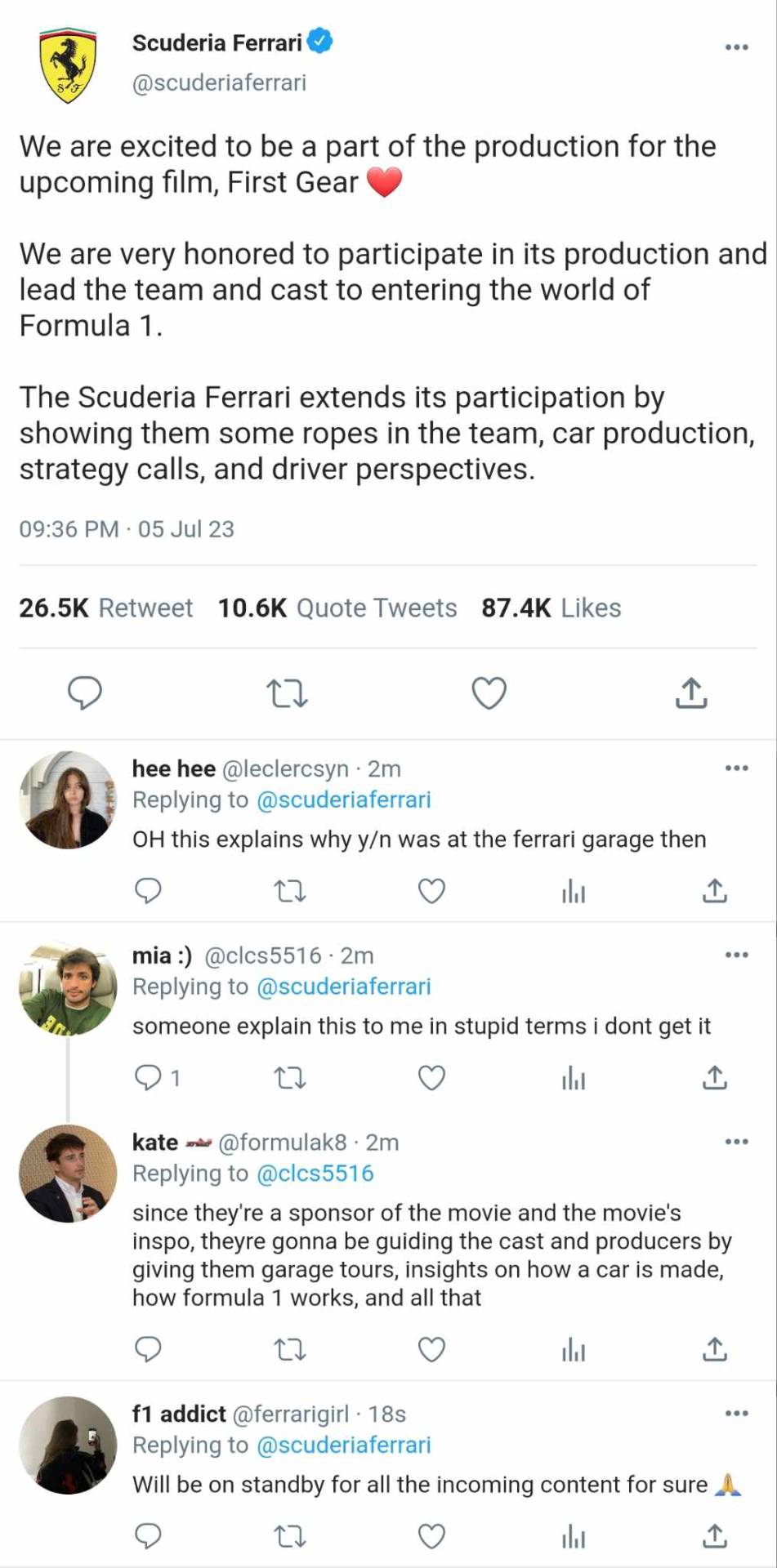Open the Scuderia Ferrari profile logo

[68, 65]
